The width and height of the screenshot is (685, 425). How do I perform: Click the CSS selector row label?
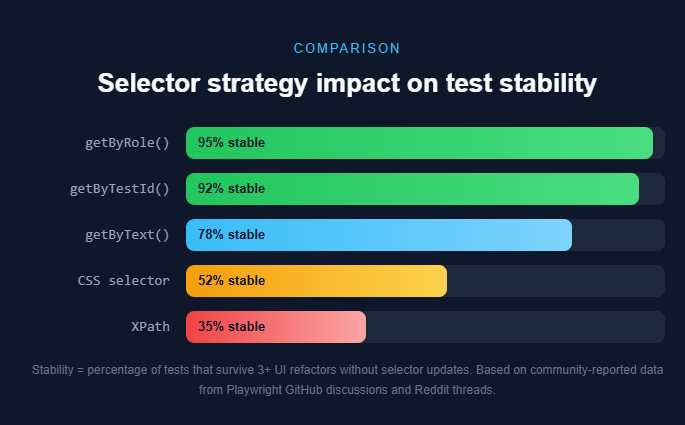pyautogui.click(x=123, y=281)
